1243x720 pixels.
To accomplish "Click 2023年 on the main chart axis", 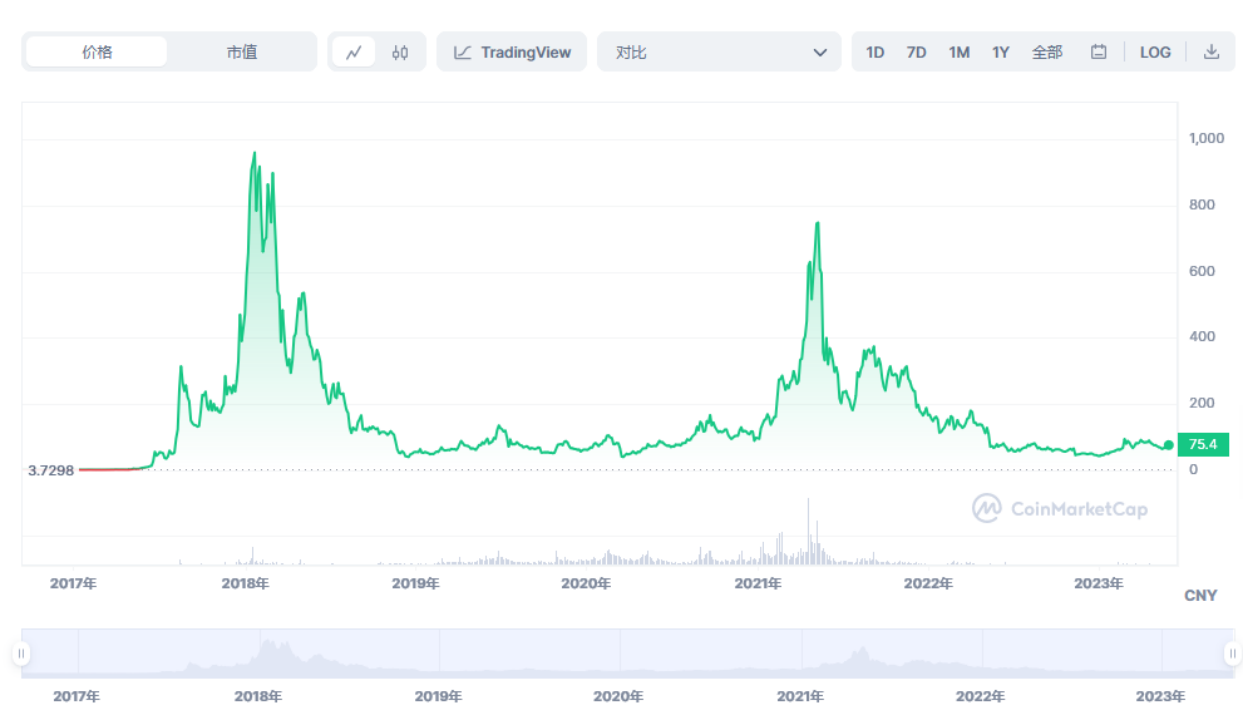I will click(x=1098, y=583).
